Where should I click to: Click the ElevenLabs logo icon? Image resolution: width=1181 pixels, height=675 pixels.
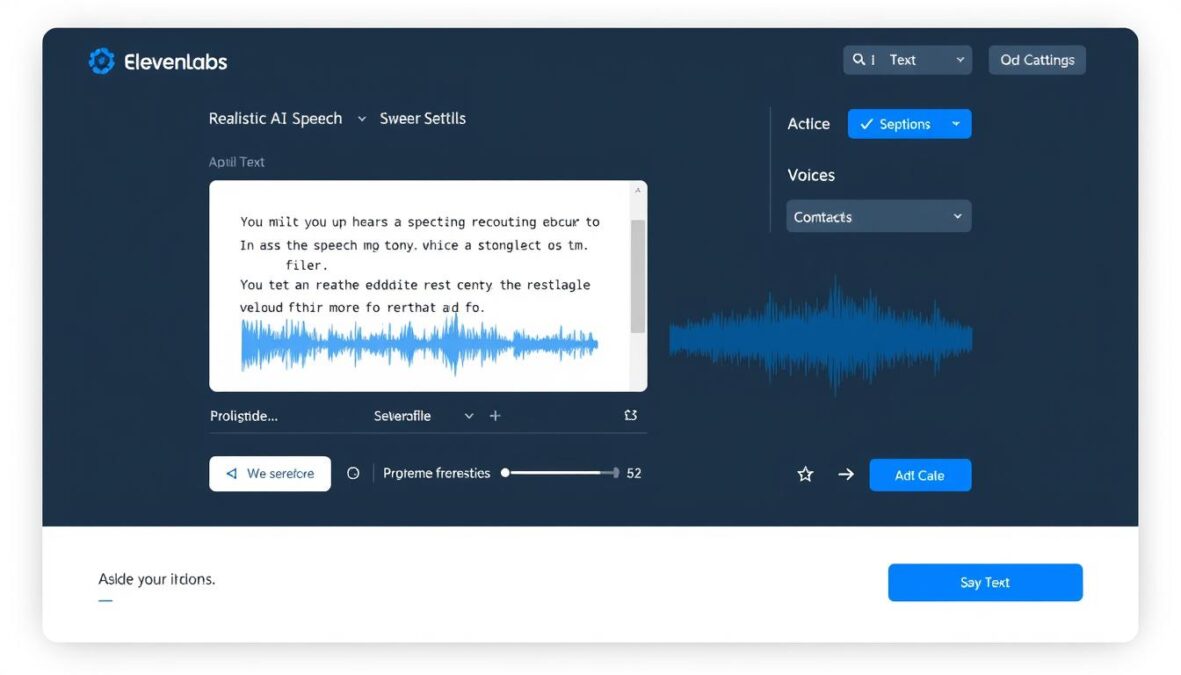click(101, 61)
